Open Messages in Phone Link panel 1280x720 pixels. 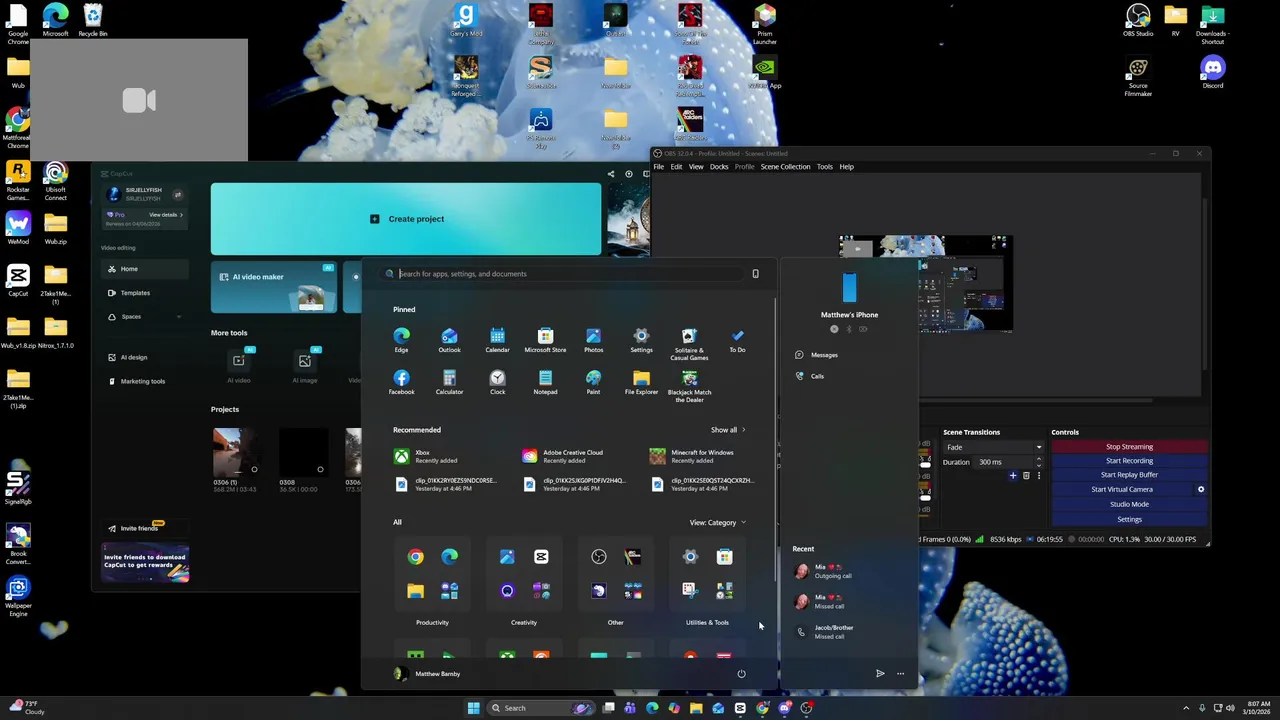[x=817, y=355]
